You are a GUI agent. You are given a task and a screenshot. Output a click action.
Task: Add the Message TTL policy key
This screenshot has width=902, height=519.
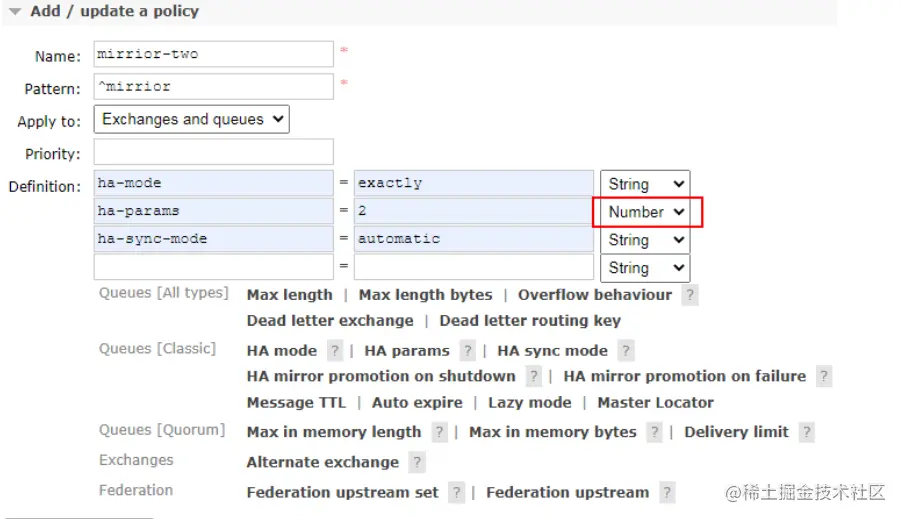296,403
